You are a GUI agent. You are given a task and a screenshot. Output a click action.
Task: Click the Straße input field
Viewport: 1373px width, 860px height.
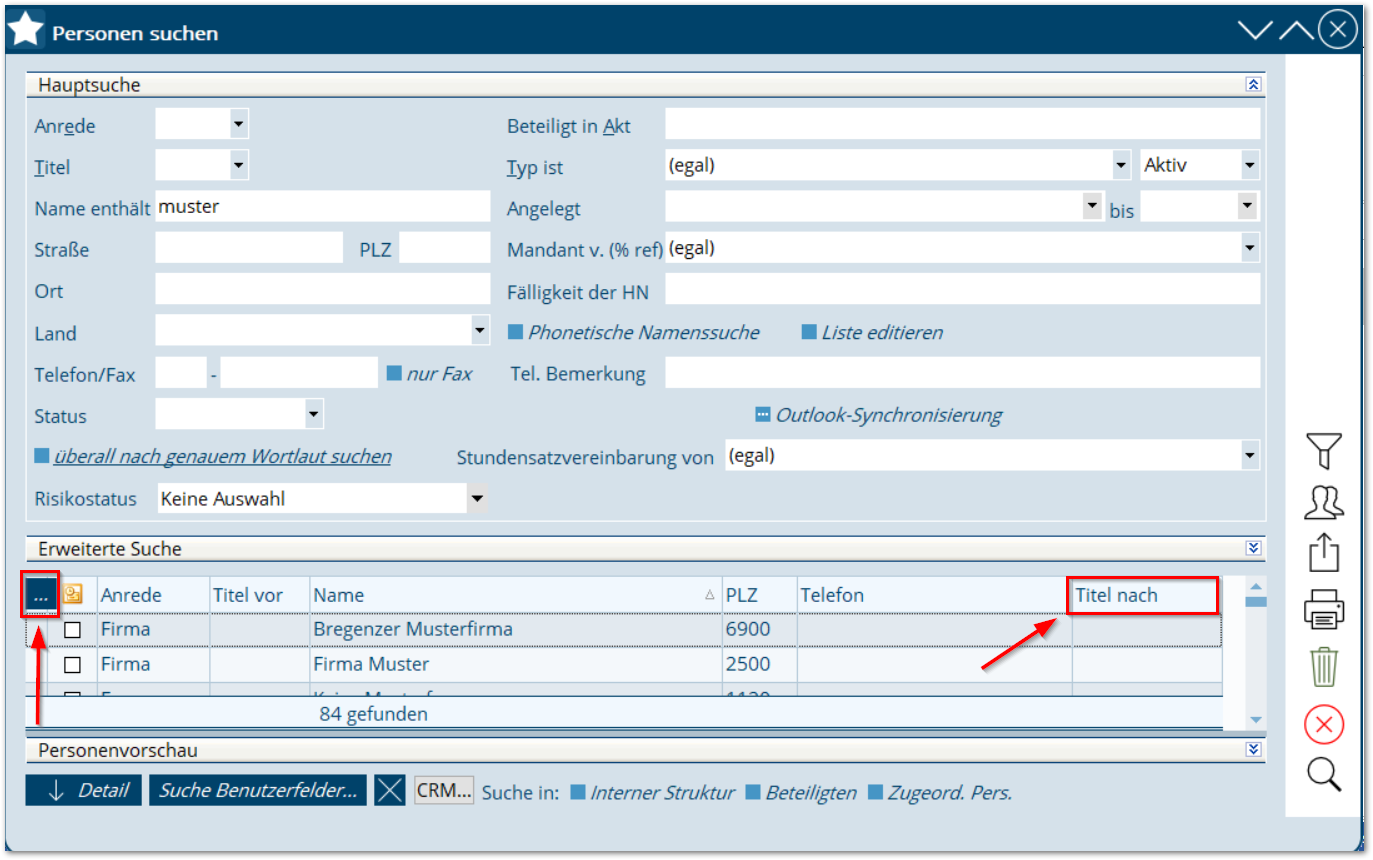(x=249, y=249)
